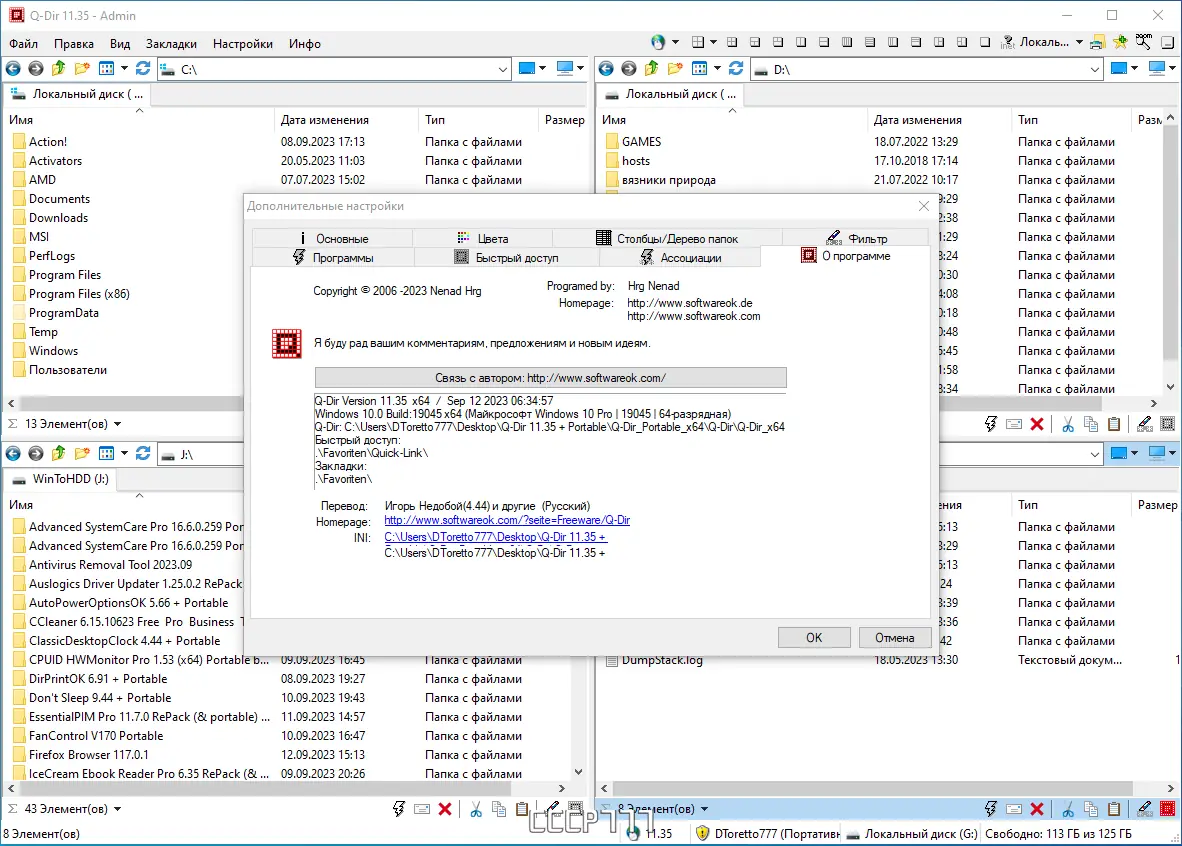The image size is (1182, 846).
Task: Expand the 13 Элемент(ов) status dropdown
Action: [x=118, y=424]
